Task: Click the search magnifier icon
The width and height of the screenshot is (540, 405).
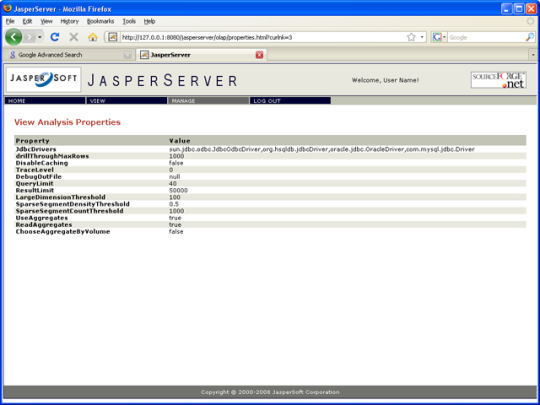Action: tap(530, 37)
